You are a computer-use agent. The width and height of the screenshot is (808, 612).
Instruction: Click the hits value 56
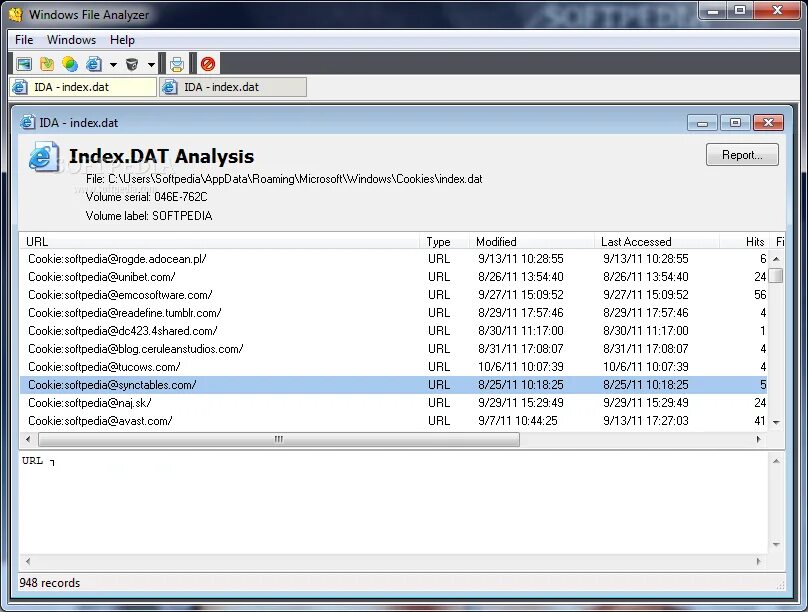pyautogui.click(x=760, y=295)
